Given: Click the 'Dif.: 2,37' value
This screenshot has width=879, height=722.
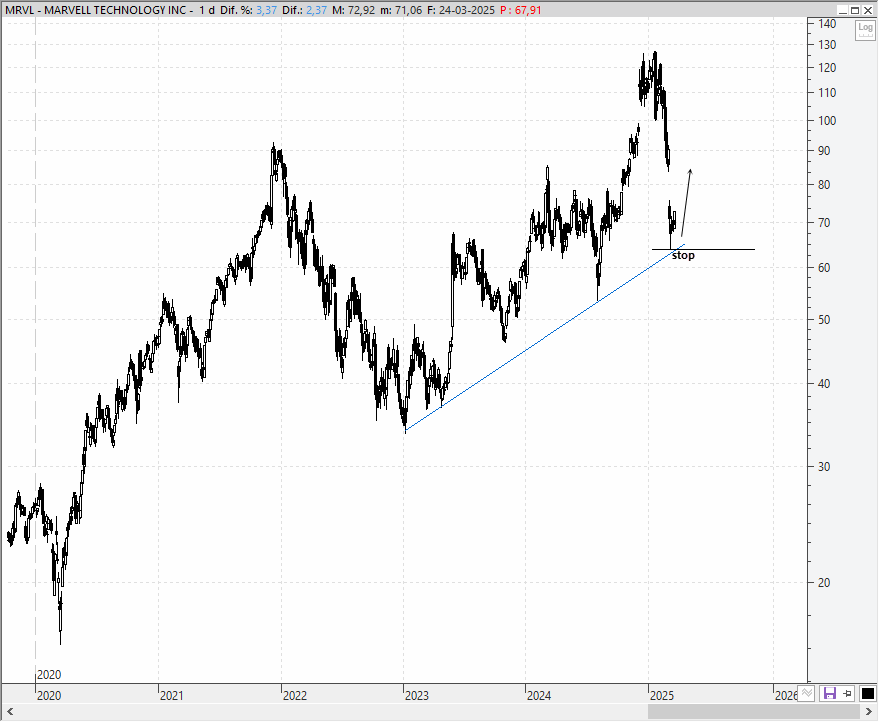Looking at the screenshot, I should (304, 10).
